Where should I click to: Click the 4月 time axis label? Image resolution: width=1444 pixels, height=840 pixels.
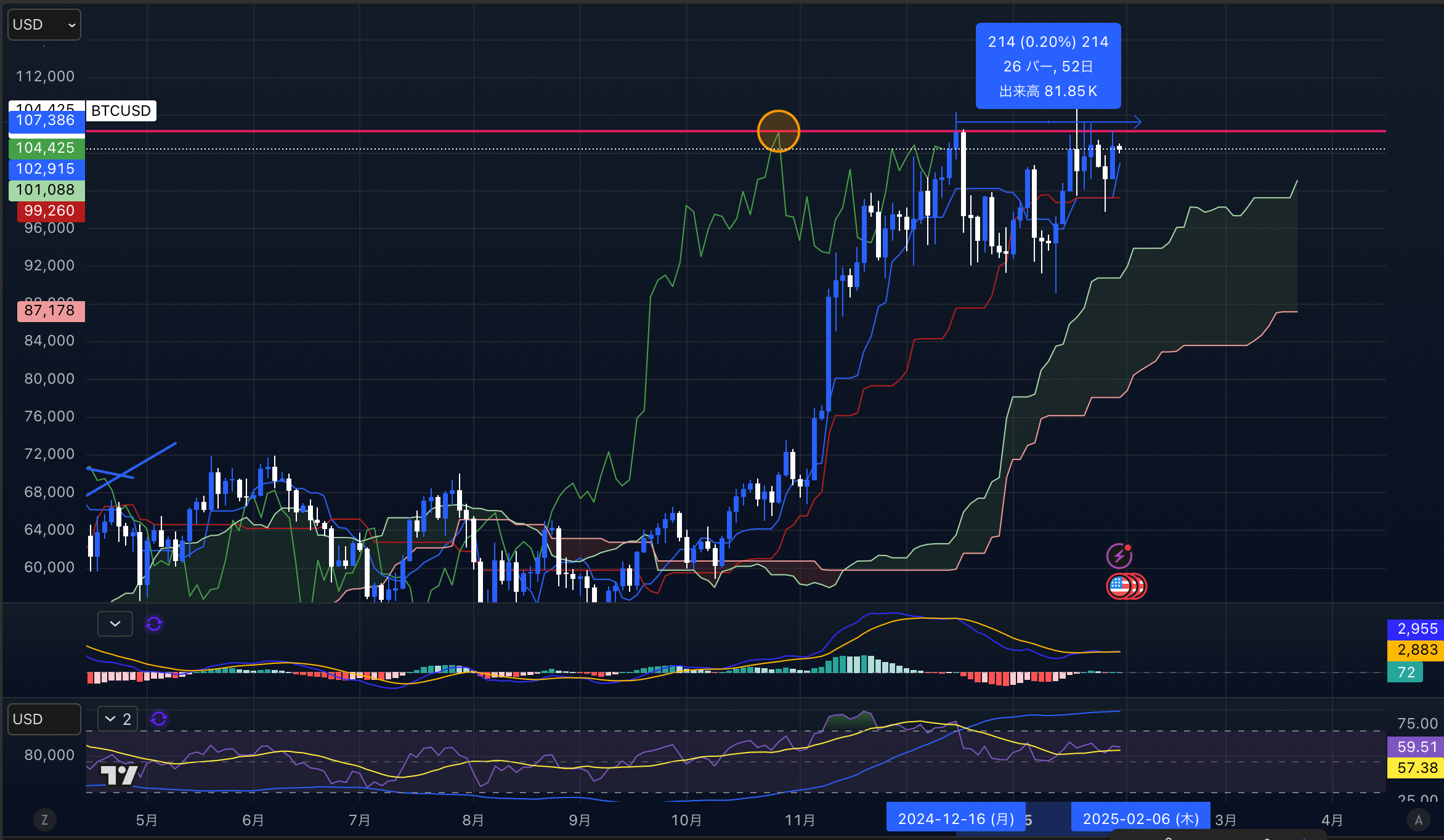(1332, 820)
